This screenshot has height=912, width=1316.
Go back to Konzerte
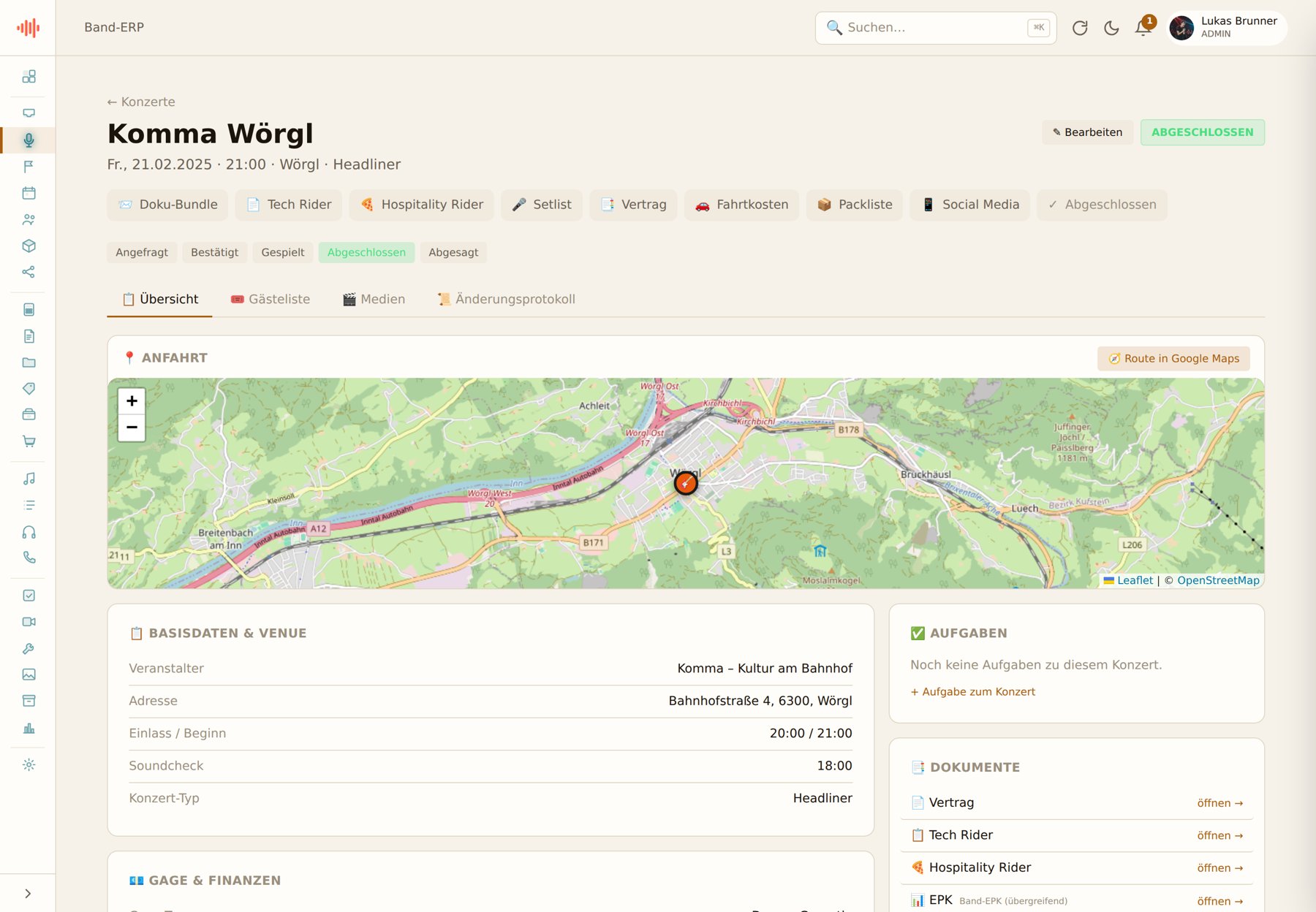point(141,102)
